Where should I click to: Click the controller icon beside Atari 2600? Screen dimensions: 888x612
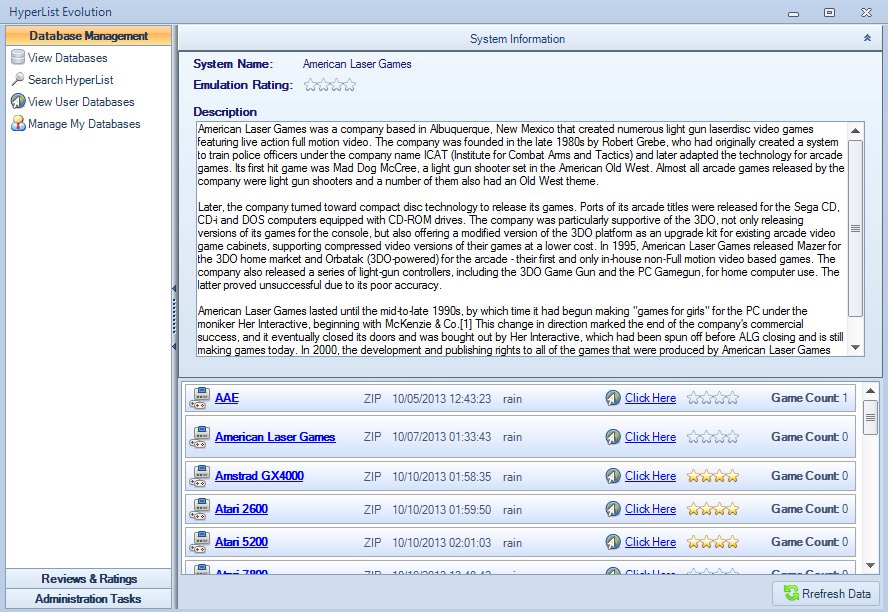coord(199,509)
